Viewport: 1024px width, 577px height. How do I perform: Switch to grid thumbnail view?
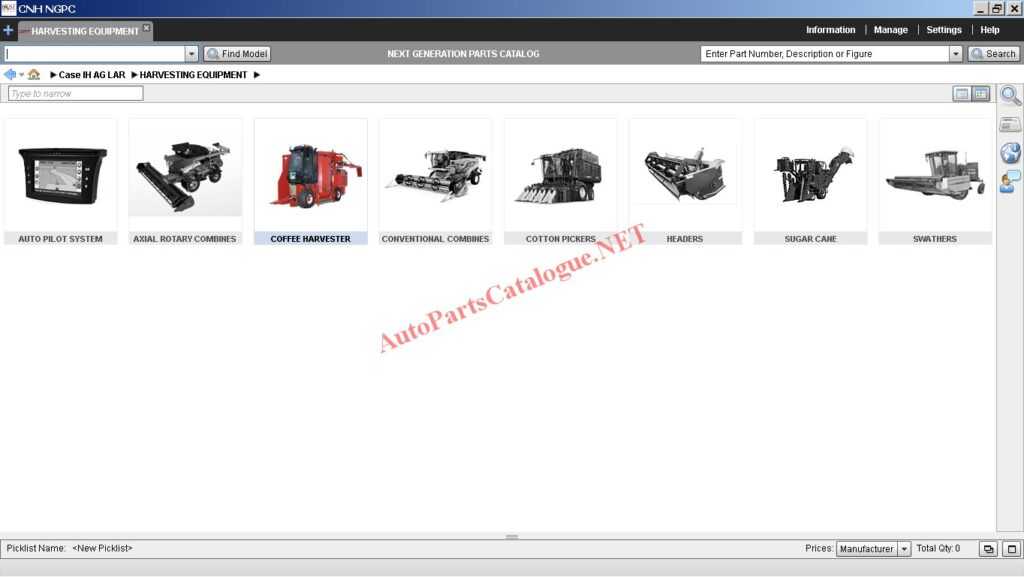coord(980,94)
